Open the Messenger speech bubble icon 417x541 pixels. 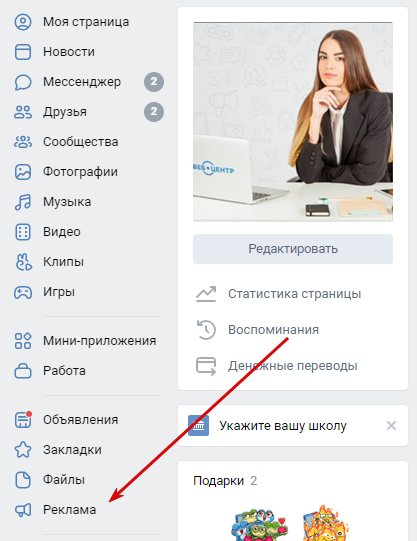[x=23, y=82]
